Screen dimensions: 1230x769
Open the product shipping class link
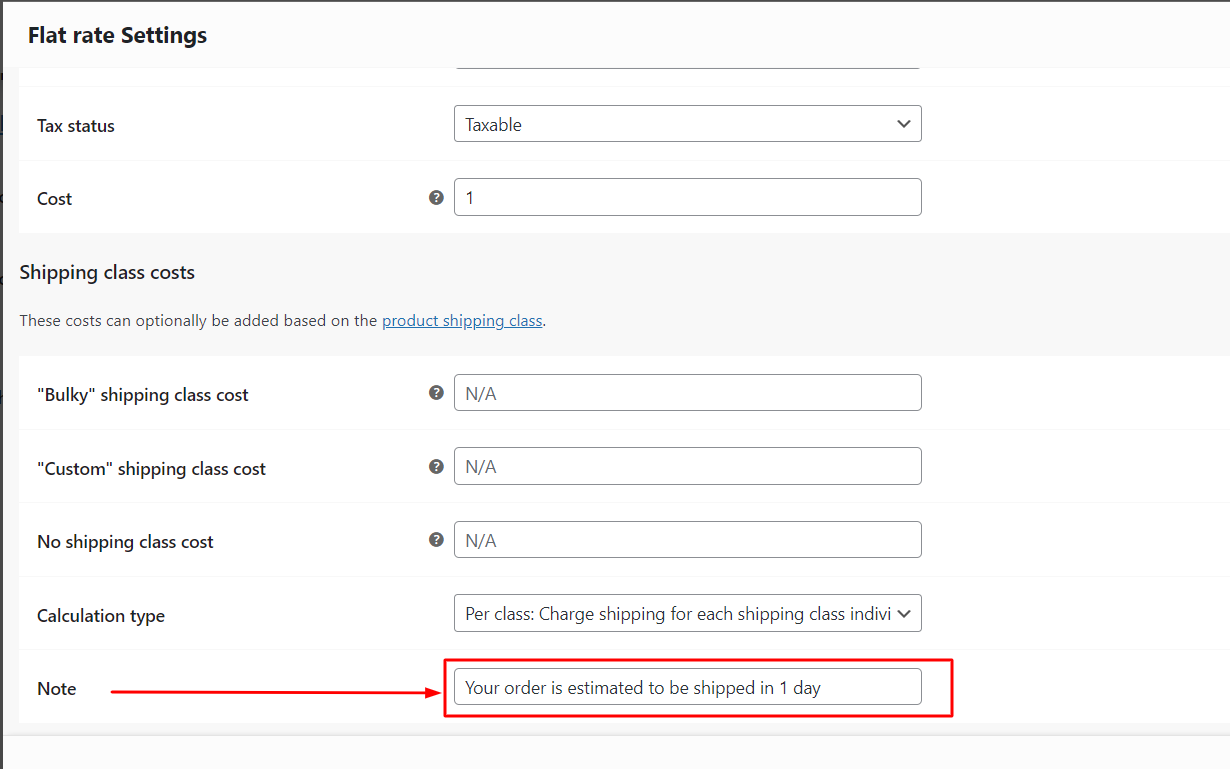click(x=462, y=320)
